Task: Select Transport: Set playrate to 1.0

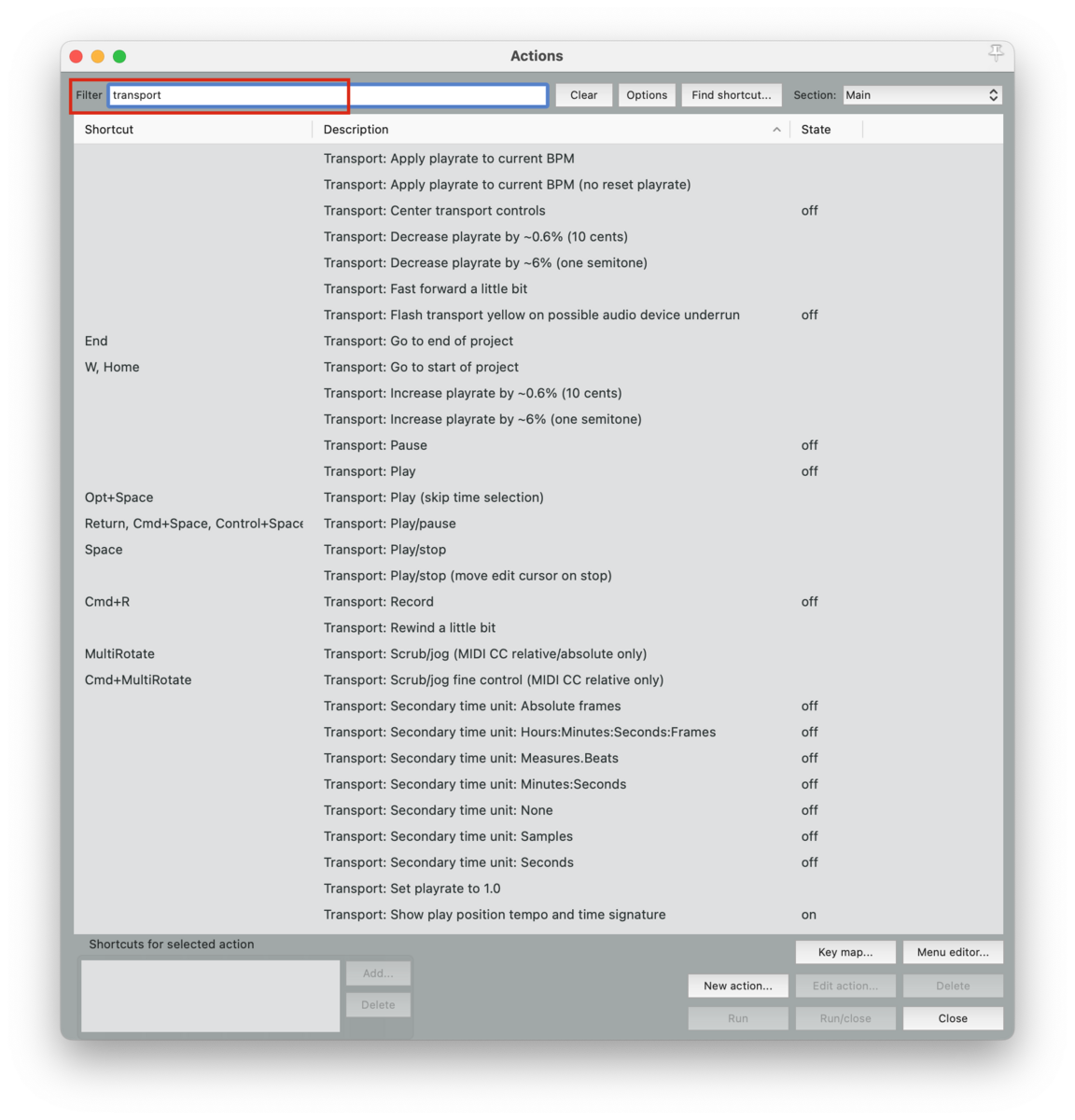Action: [412, 890]
